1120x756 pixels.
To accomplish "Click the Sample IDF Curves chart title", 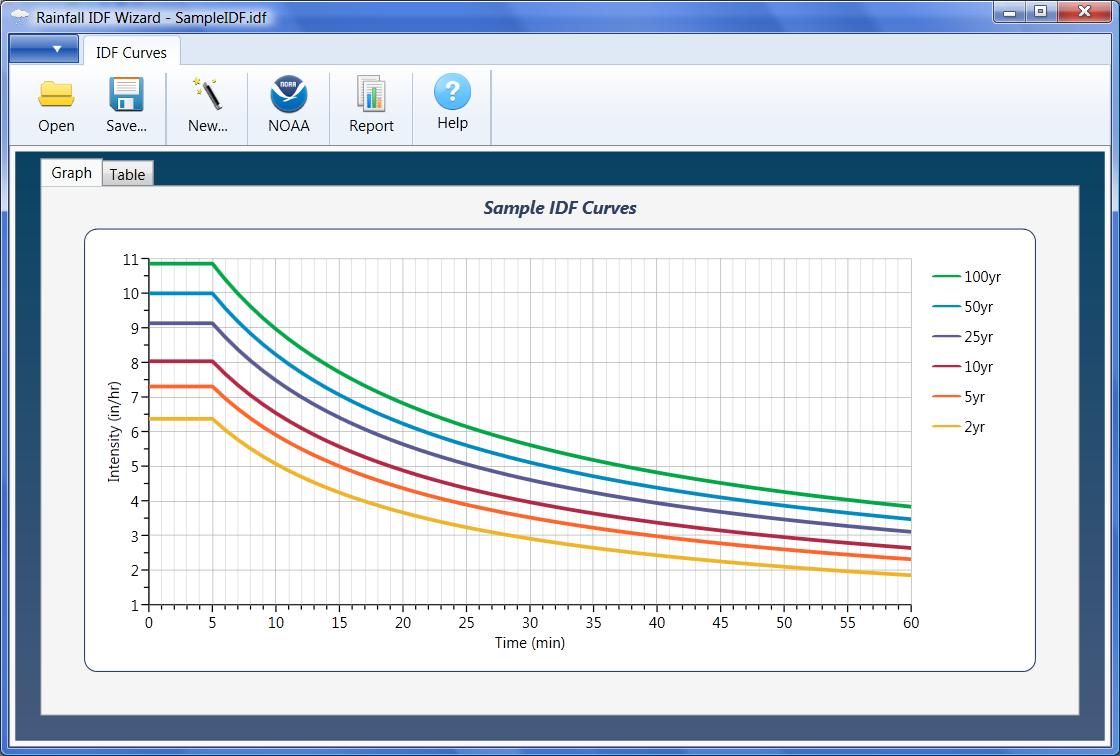I will click(559, 209).
